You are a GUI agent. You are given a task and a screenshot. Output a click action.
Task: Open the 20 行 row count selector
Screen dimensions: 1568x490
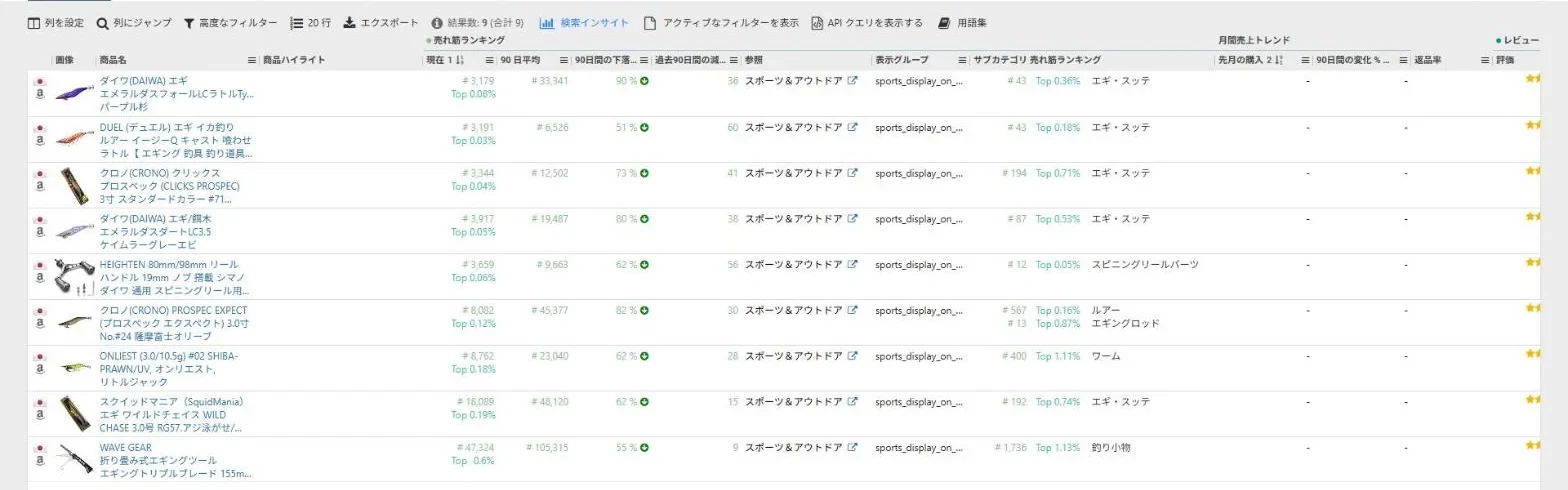(311, 23)
